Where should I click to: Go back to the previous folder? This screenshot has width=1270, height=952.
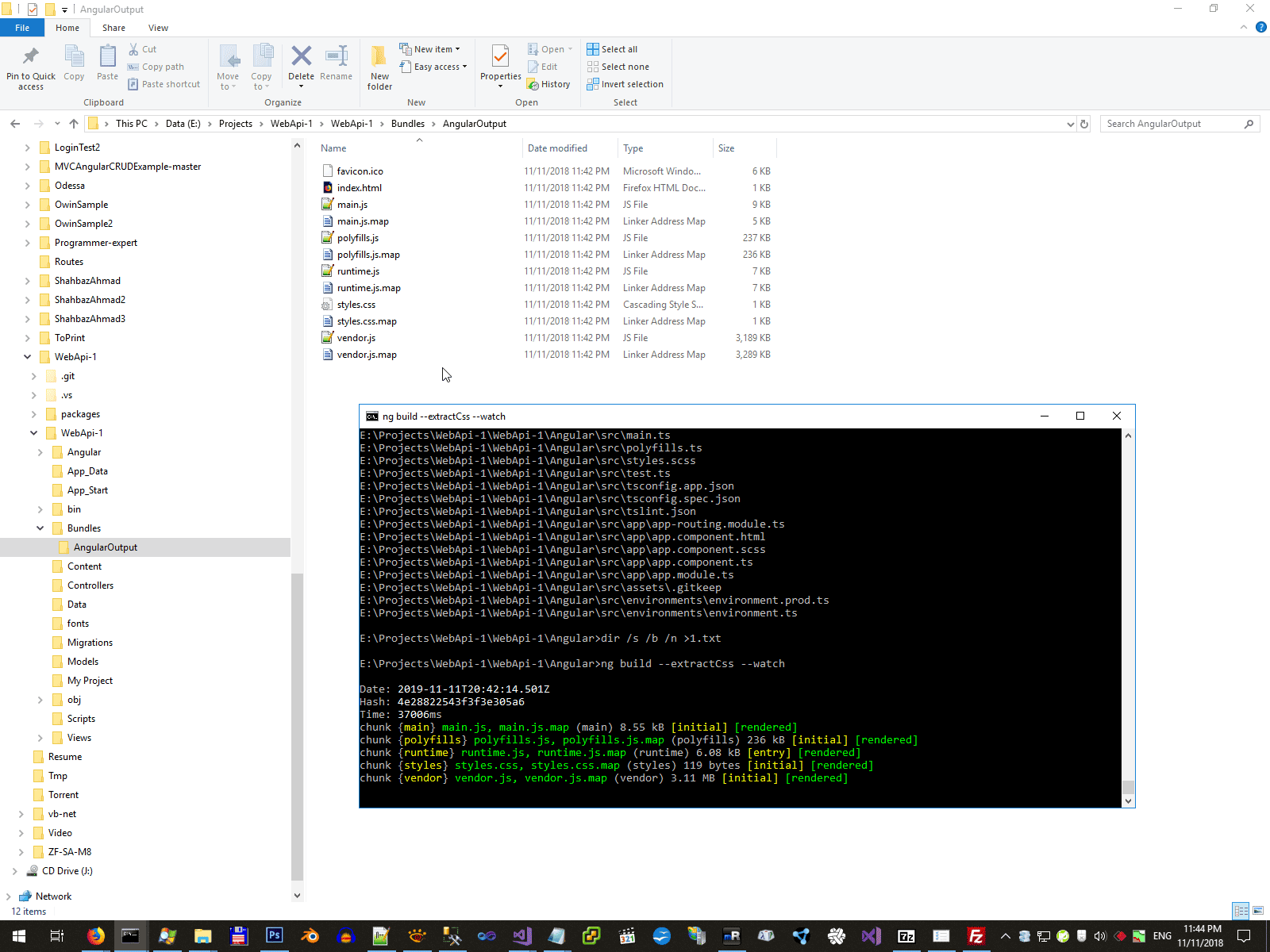pos(15,124)
